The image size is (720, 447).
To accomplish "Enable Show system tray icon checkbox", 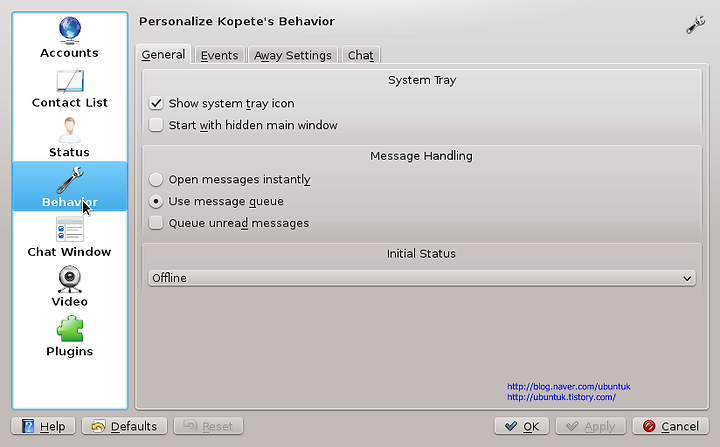I will pos(156,103).
